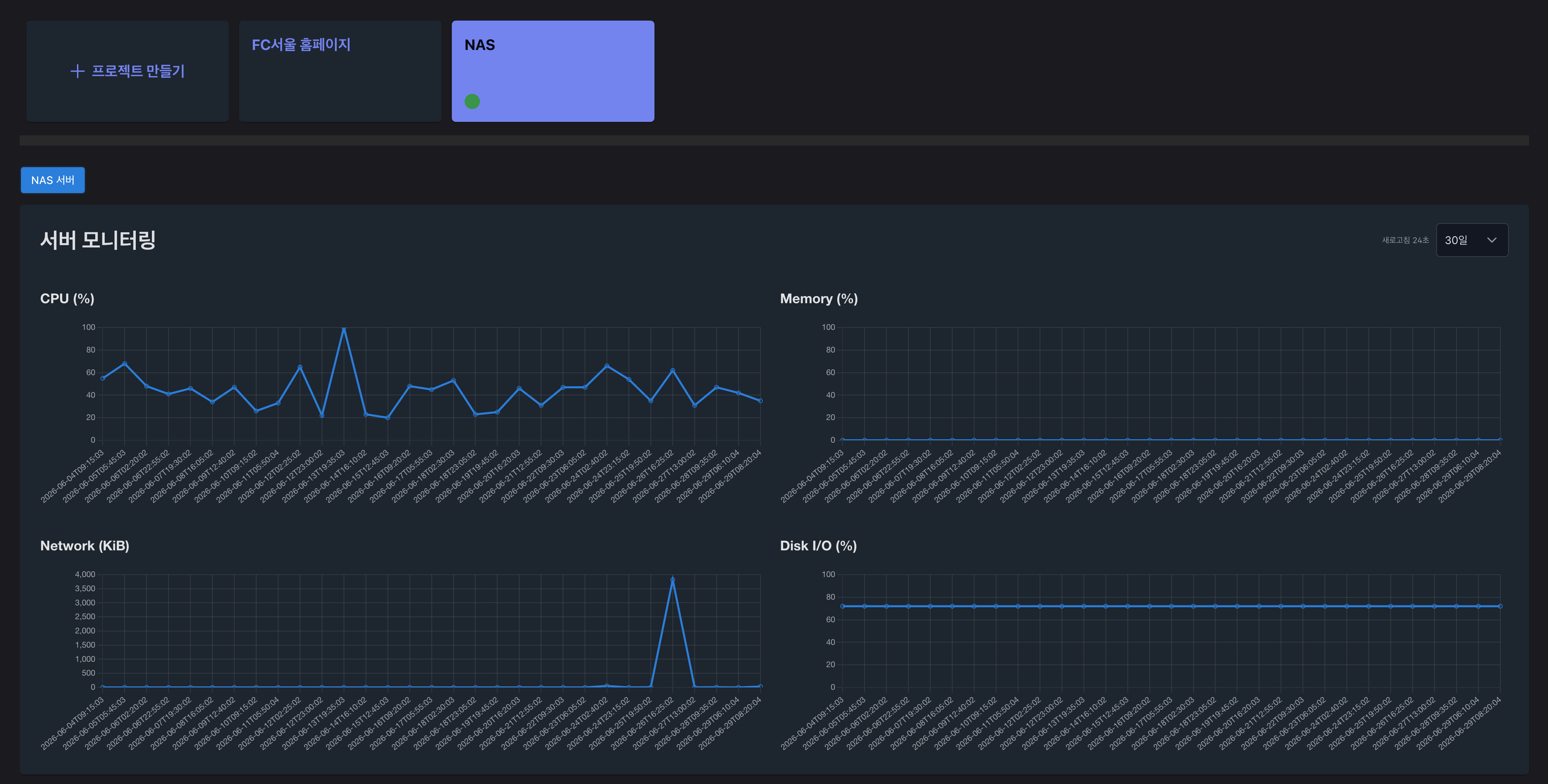Click the Memory (%) chart title

(x=819, y=298)
